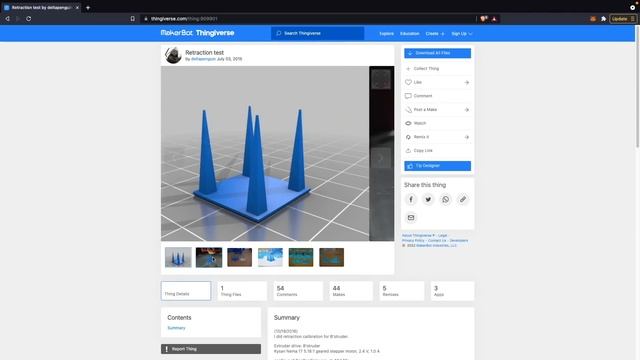Click the MakerBot Thingiverse logo

[197, 33]
